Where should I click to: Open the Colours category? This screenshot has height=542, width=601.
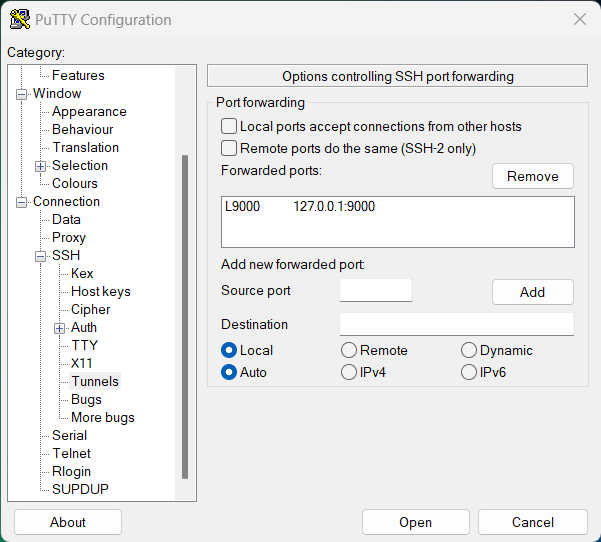[75, 183]
